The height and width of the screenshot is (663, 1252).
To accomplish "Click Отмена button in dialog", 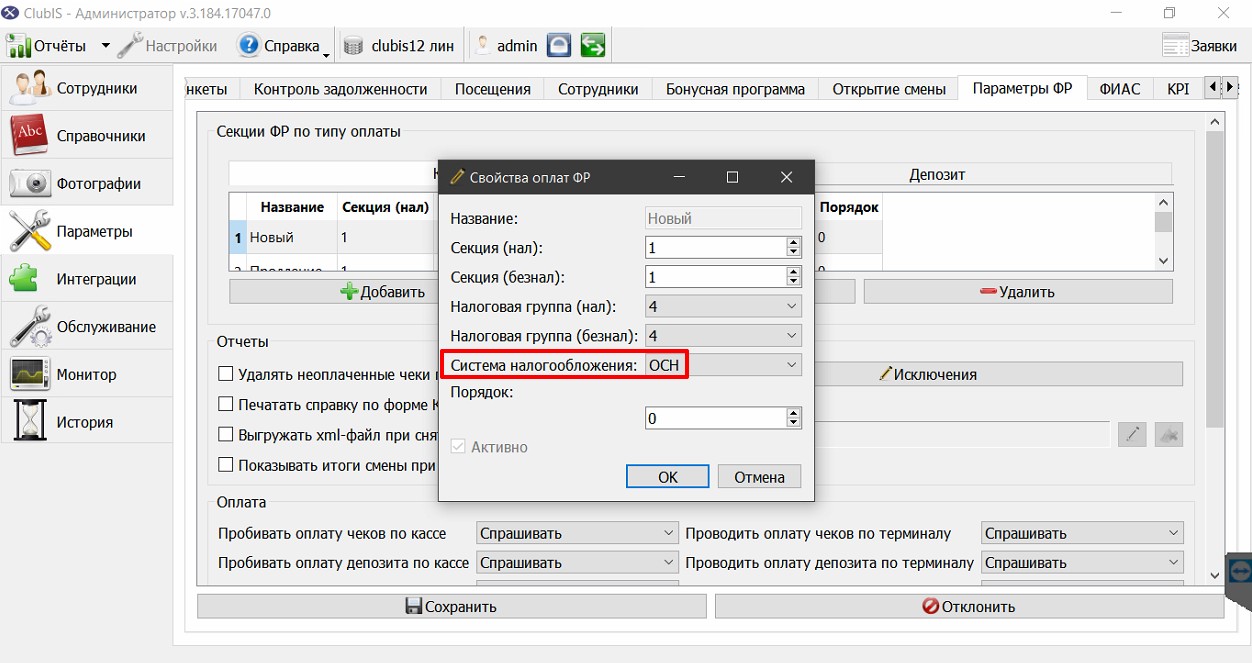I will coord(760,477).
